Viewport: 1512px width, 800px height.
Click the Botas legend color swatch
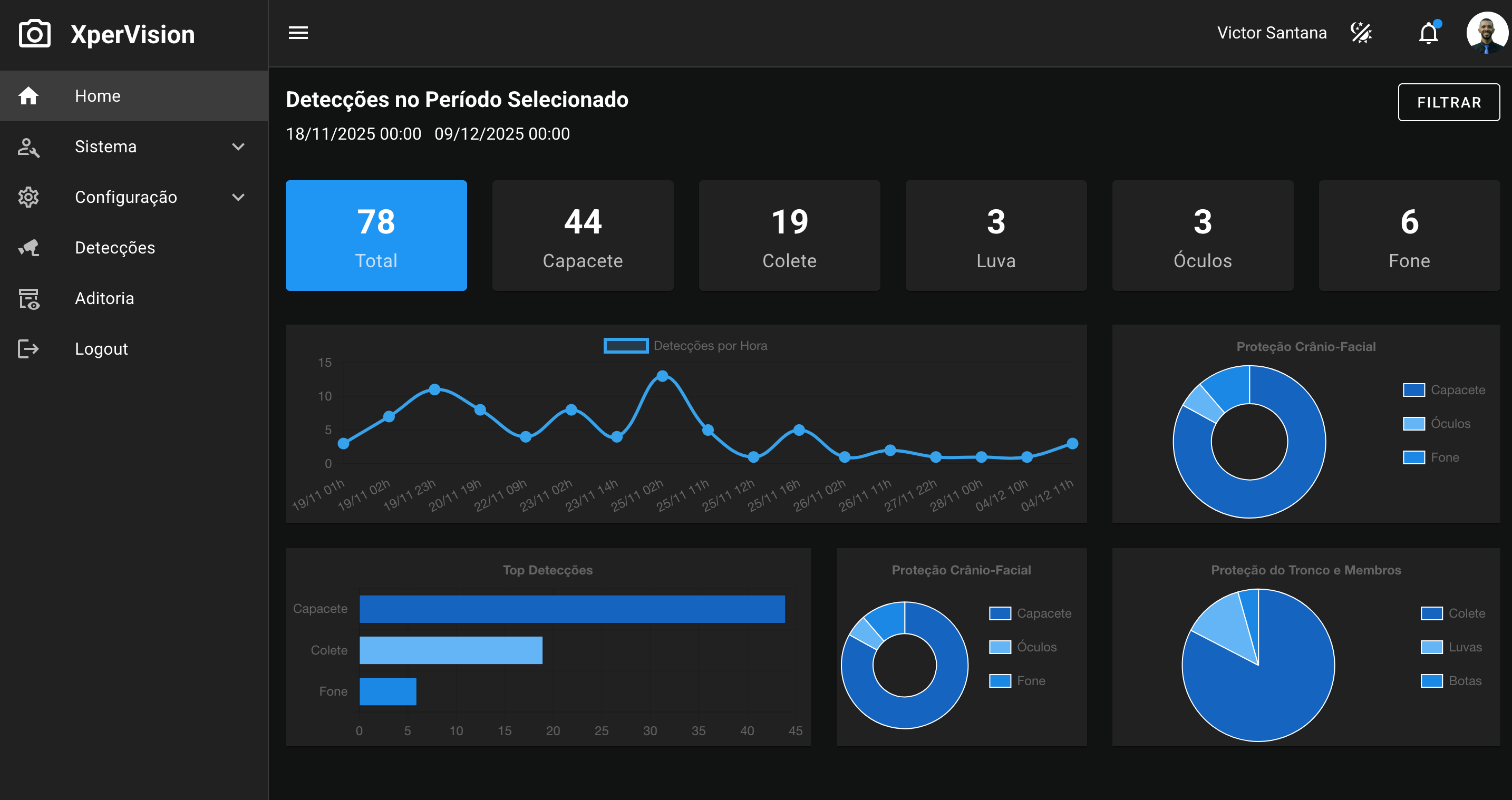coord(1431,681)
